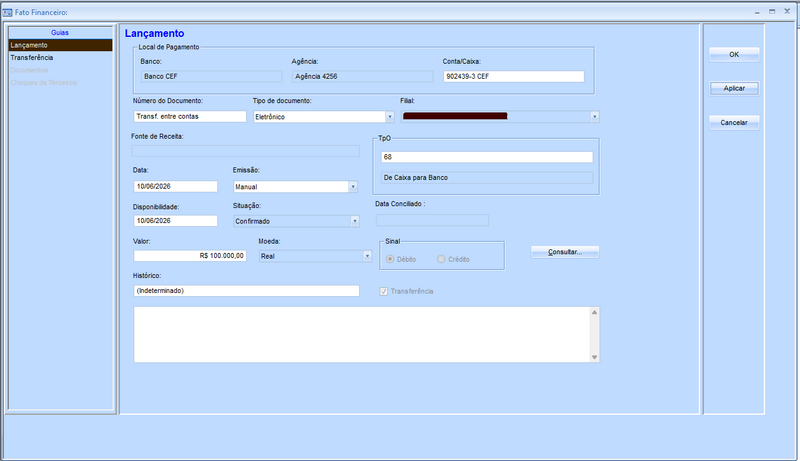Expand the Situação dropdown

[x=355, y=221]
